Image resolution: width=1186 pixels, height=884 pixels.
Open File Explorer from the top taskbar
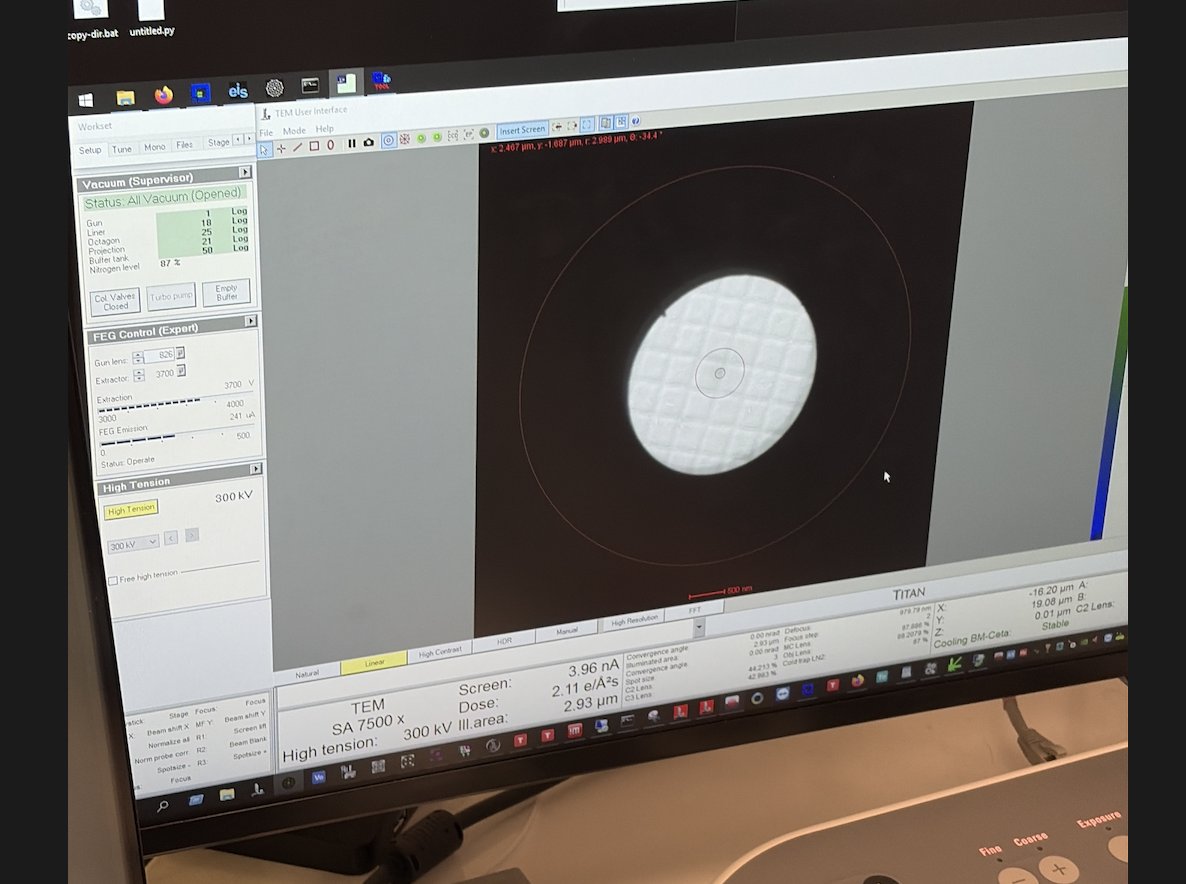pos(126,98)
